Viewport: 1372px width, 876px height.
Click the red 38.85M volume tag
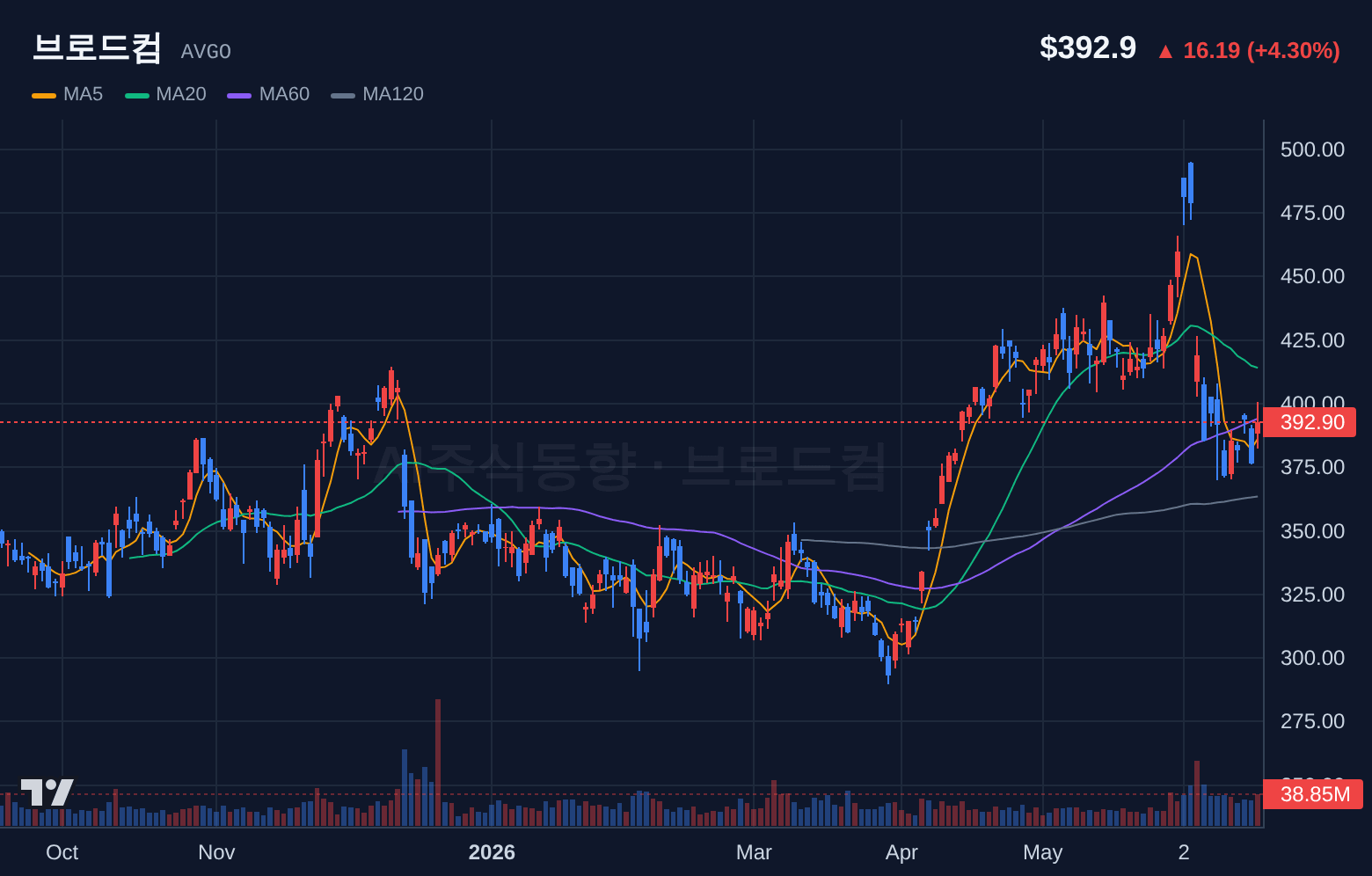pyautogui.click(x=1312, y=794)
